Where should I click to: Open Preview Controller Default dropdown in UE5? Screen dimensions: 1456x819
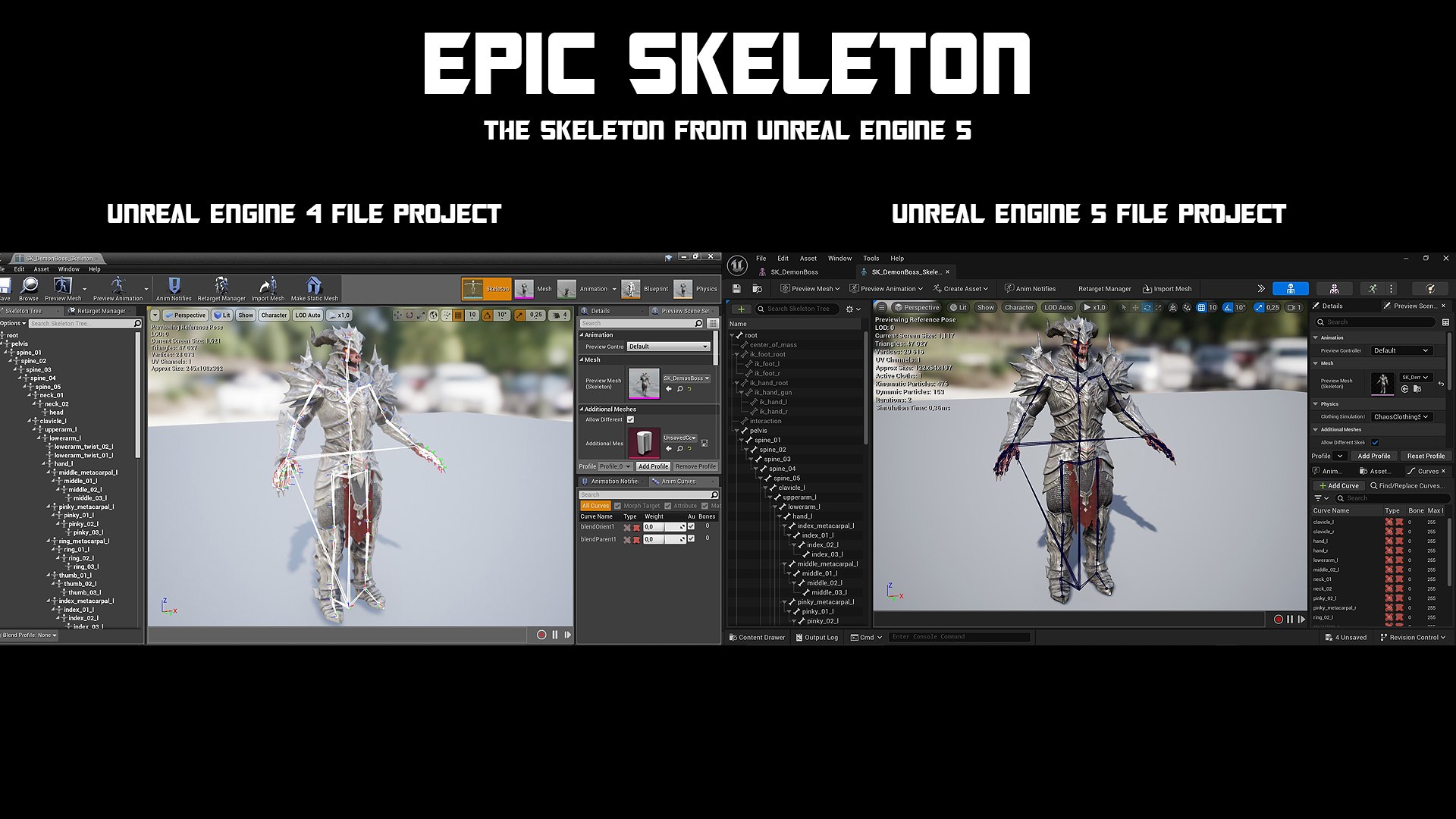[1401, 350]
